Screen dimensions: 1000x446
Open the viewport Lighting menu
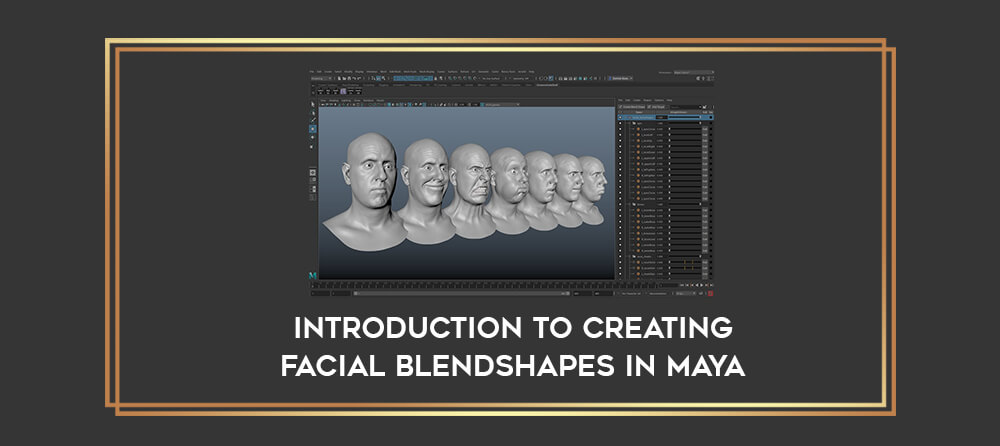[346, 101]
